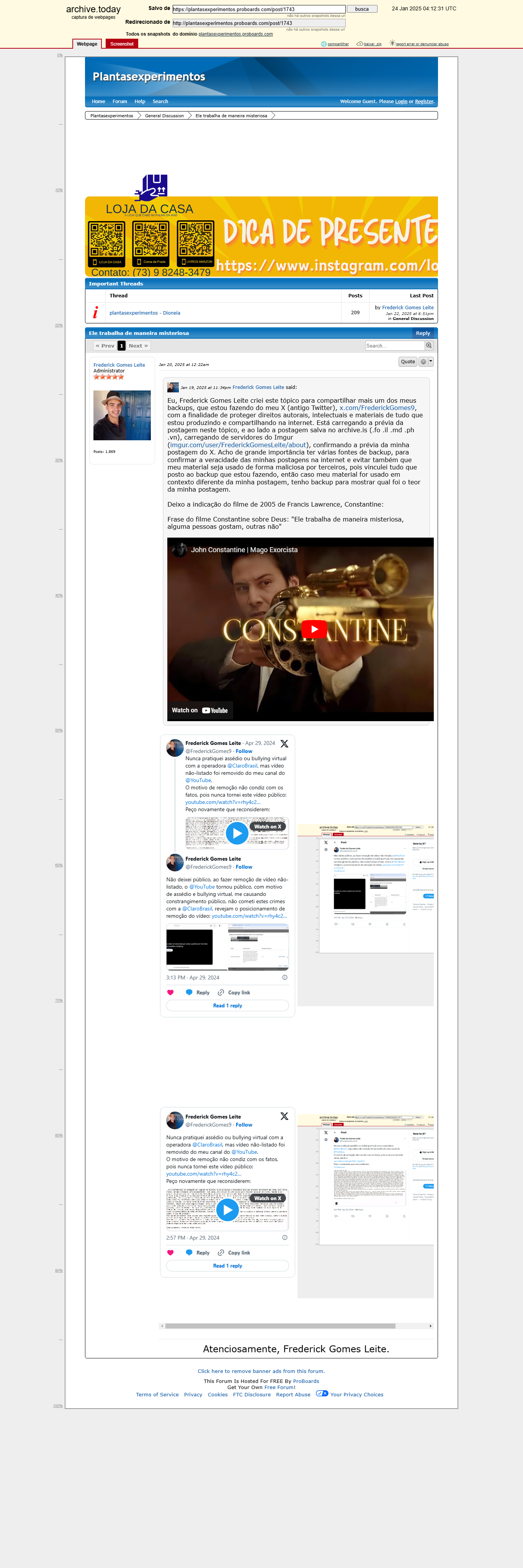Click the forum Search input box
Image resolution: width=523 pixels, height=1568 pixels.
tap(395, 346)
